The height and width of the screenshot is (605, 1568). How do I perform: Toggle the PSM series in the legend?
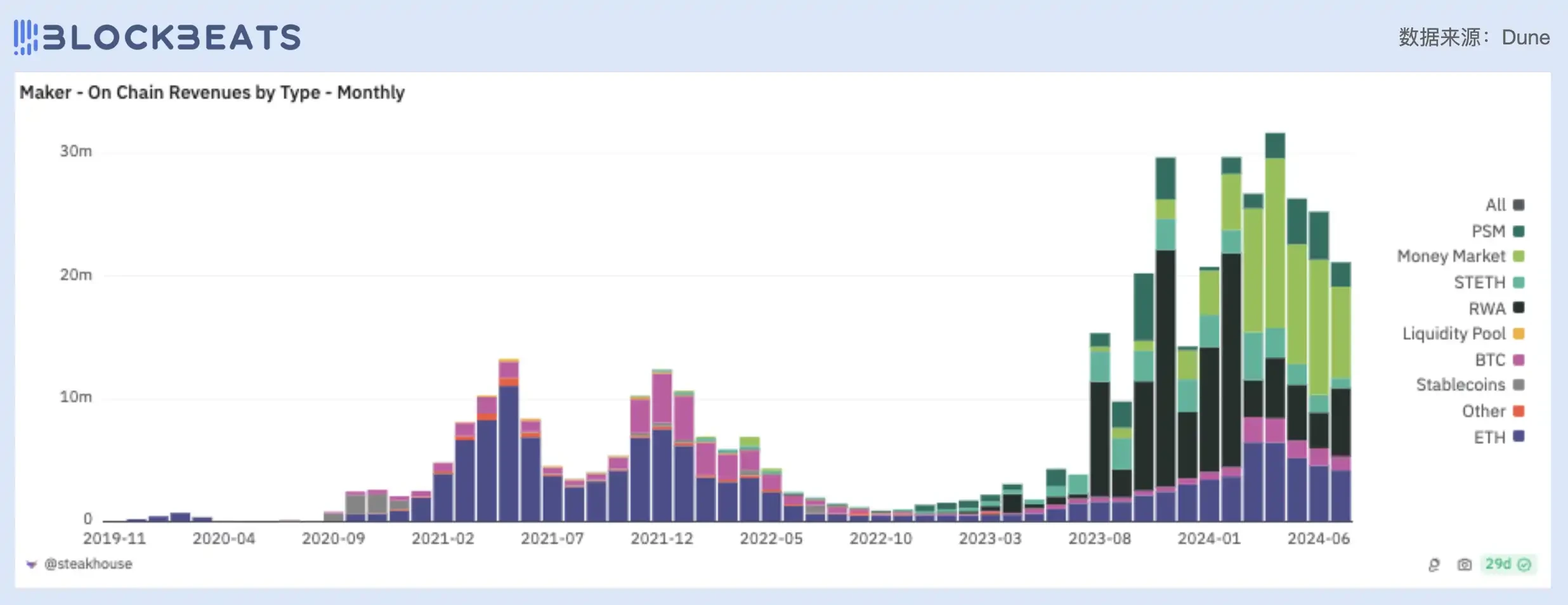[x=1488, y=231]
